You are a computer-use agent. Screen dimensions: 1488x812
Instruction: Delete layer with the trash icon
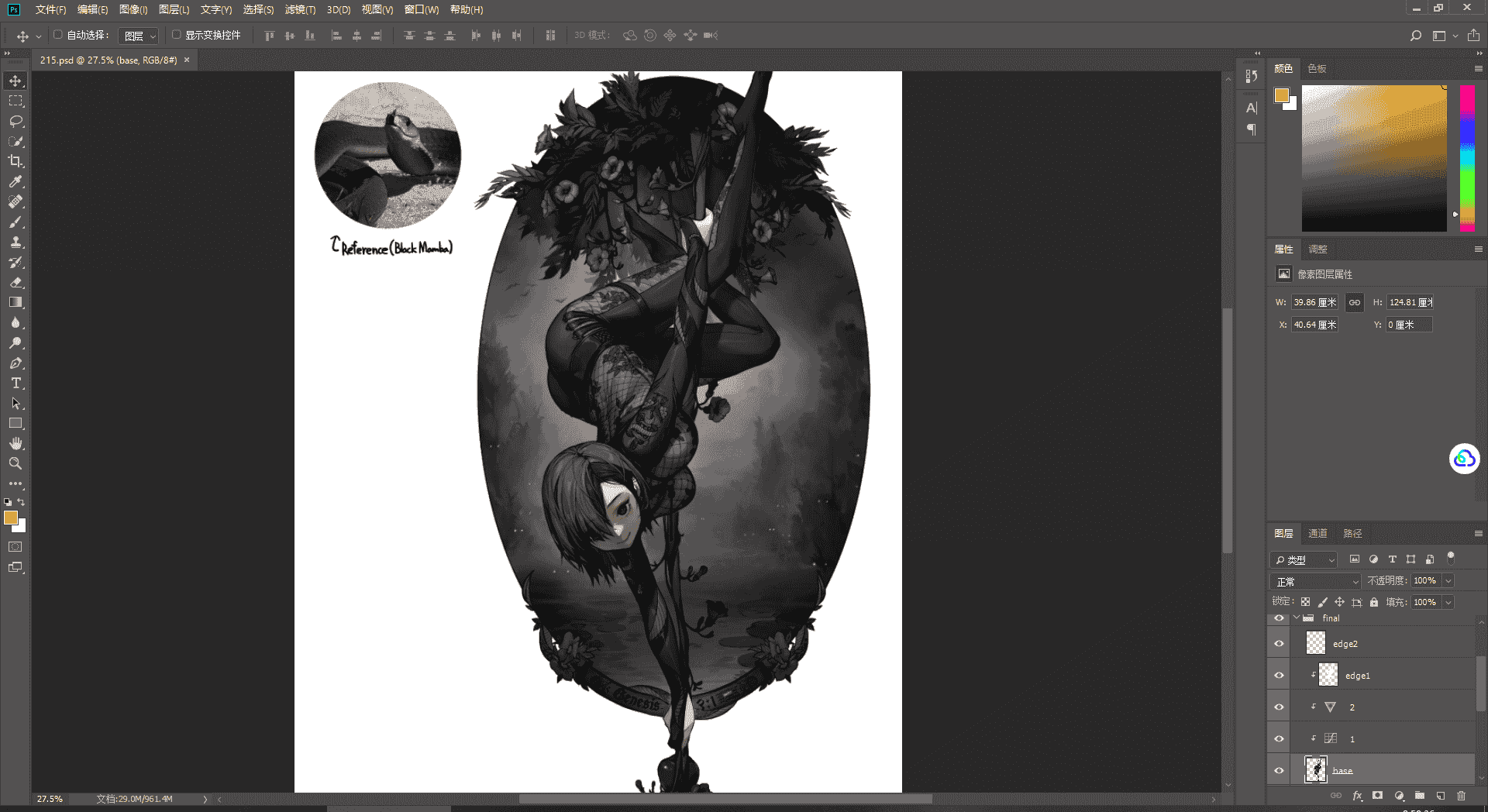(1461, 796)
